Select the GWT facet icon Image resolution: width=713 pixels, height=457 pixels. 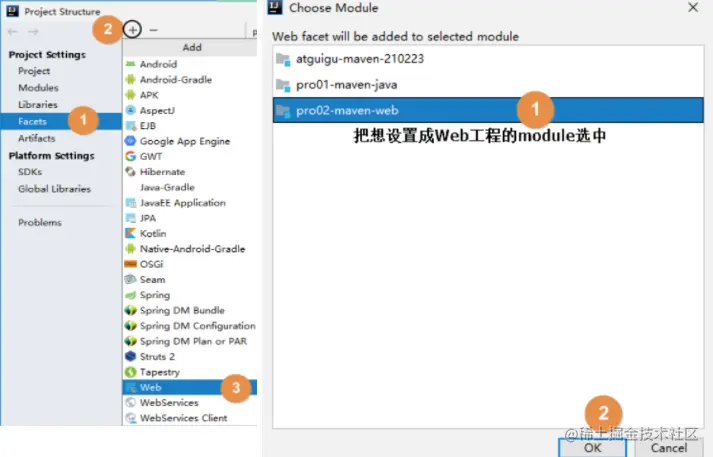131,156
